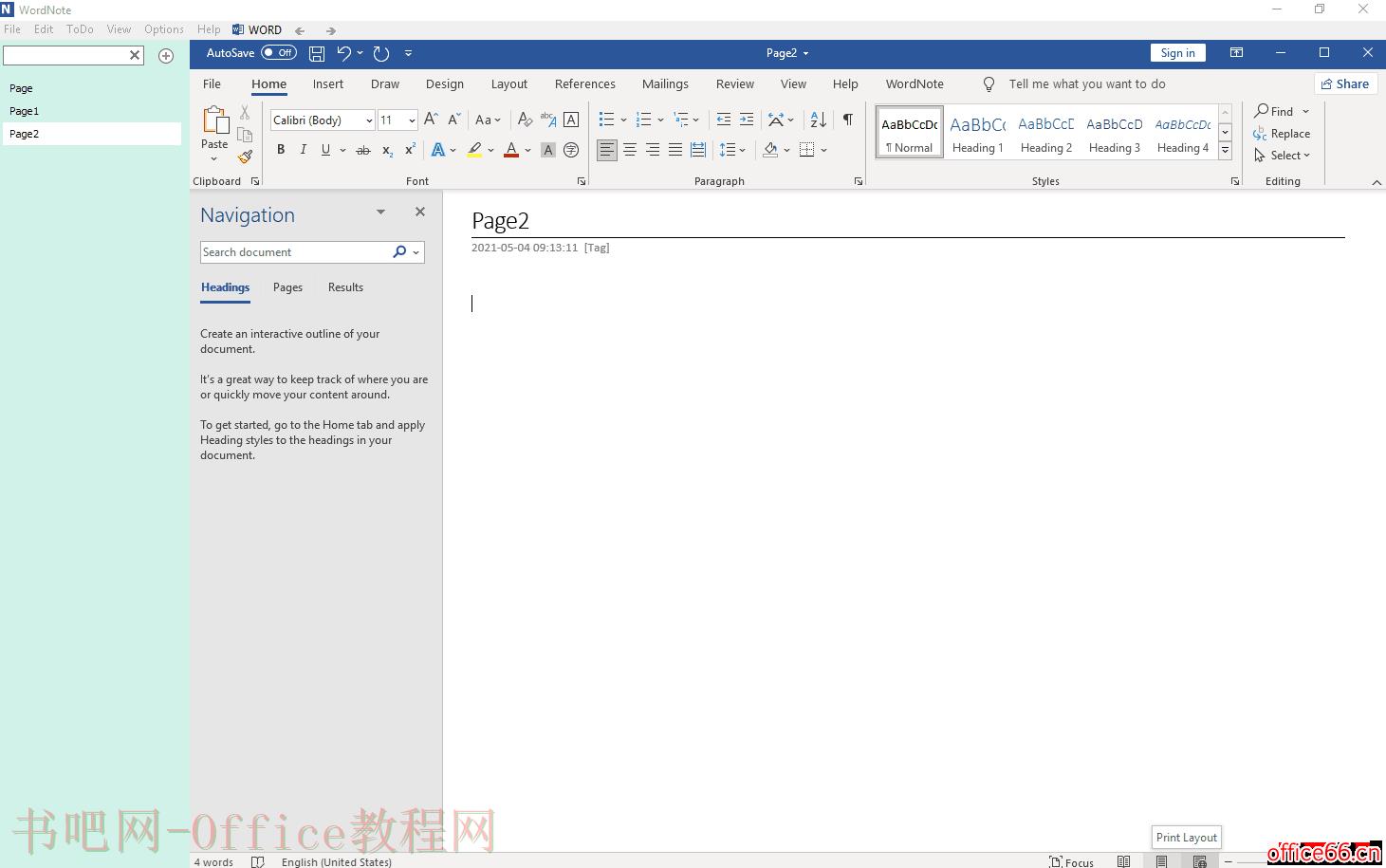Apply the Heading 1 style
Screen dimensions: 1386x868
tap(978, 133)
